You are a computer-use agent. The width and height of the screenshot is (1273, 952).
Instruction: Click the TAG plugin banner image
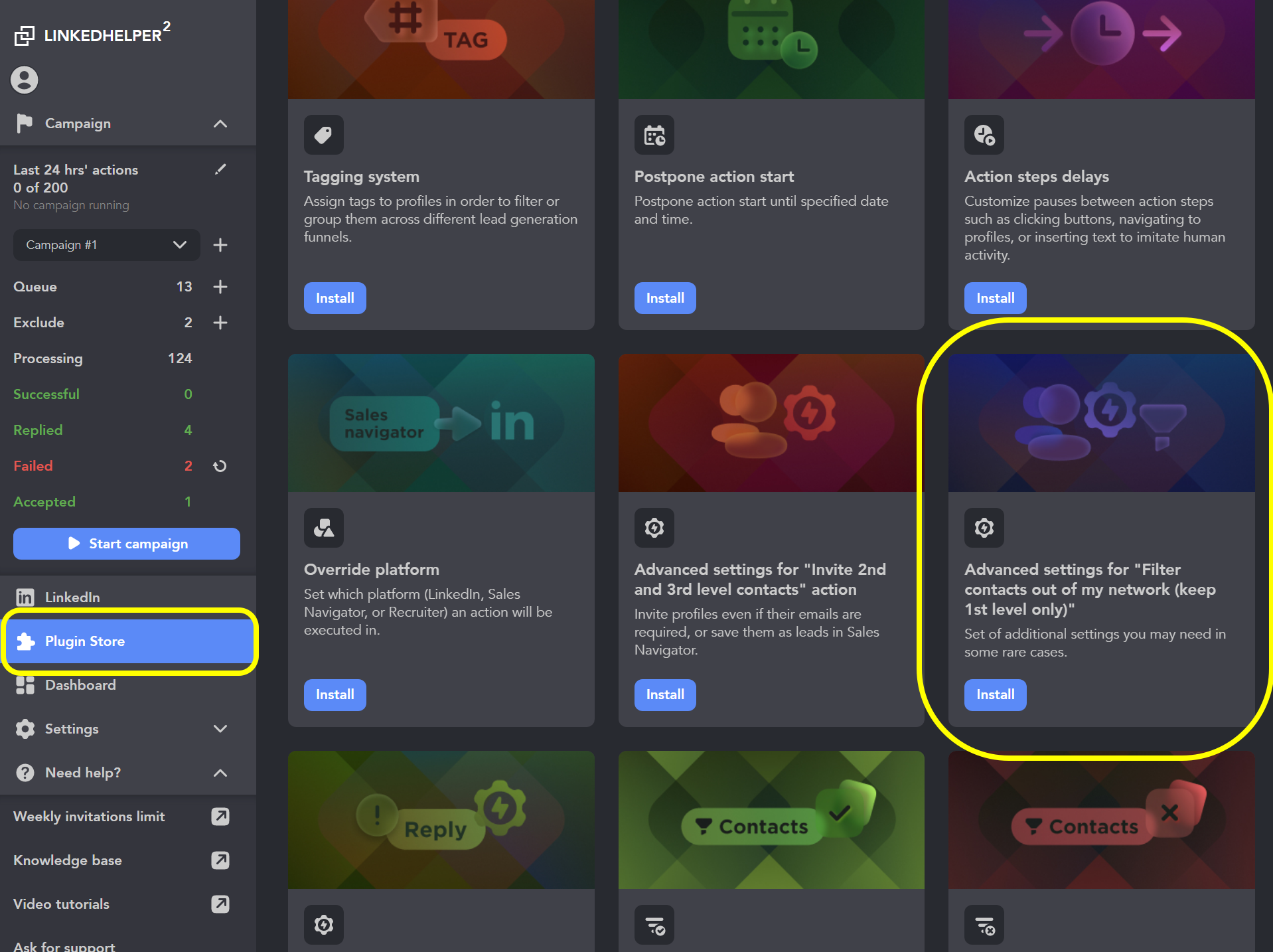tap(441, 49)
